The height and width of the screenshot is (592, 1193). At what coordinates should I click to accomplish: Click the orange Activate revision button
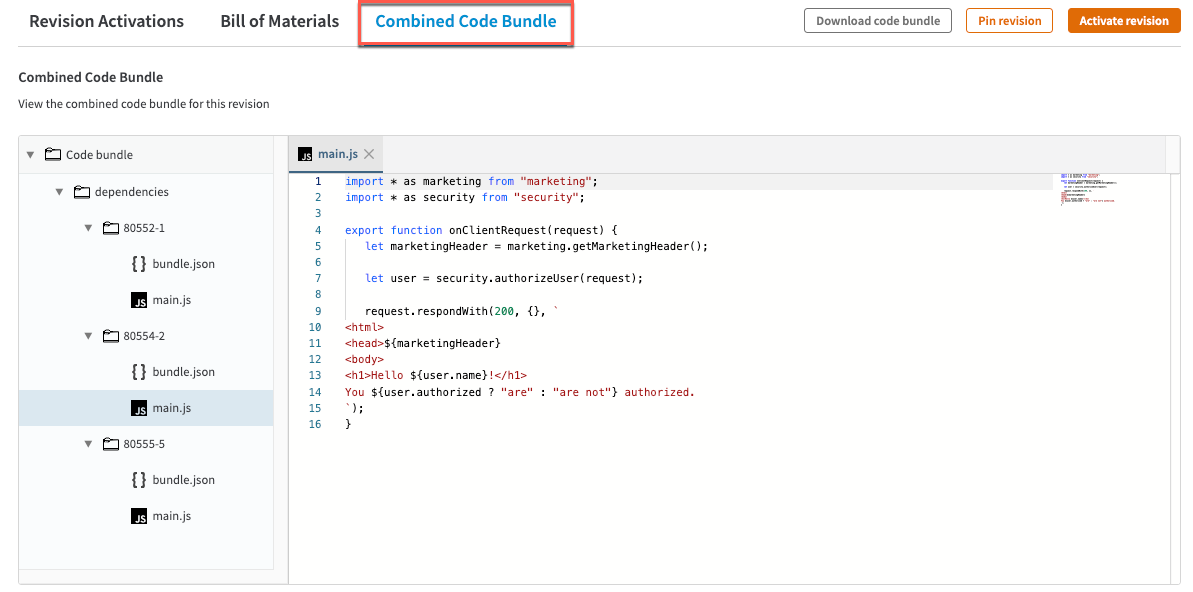[1123, 21]
